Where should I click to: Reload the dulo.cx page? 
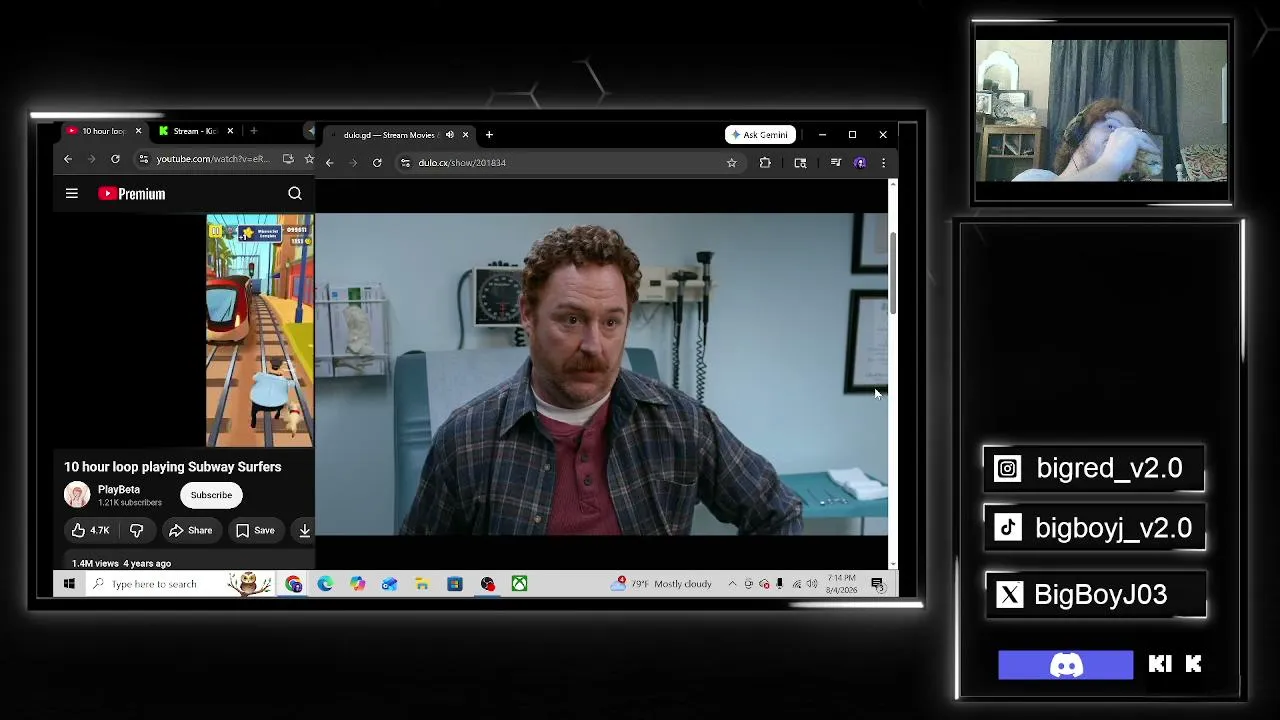[x=377, y=163]
